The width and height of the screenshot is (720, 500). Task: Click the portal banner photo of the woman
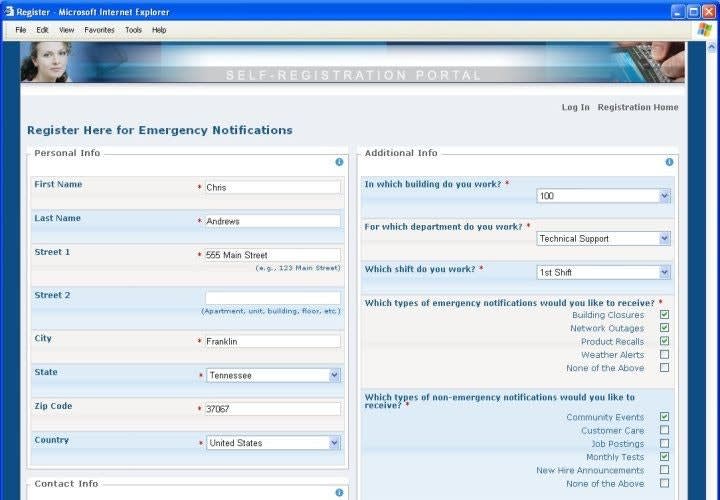[x=46, y=62]
